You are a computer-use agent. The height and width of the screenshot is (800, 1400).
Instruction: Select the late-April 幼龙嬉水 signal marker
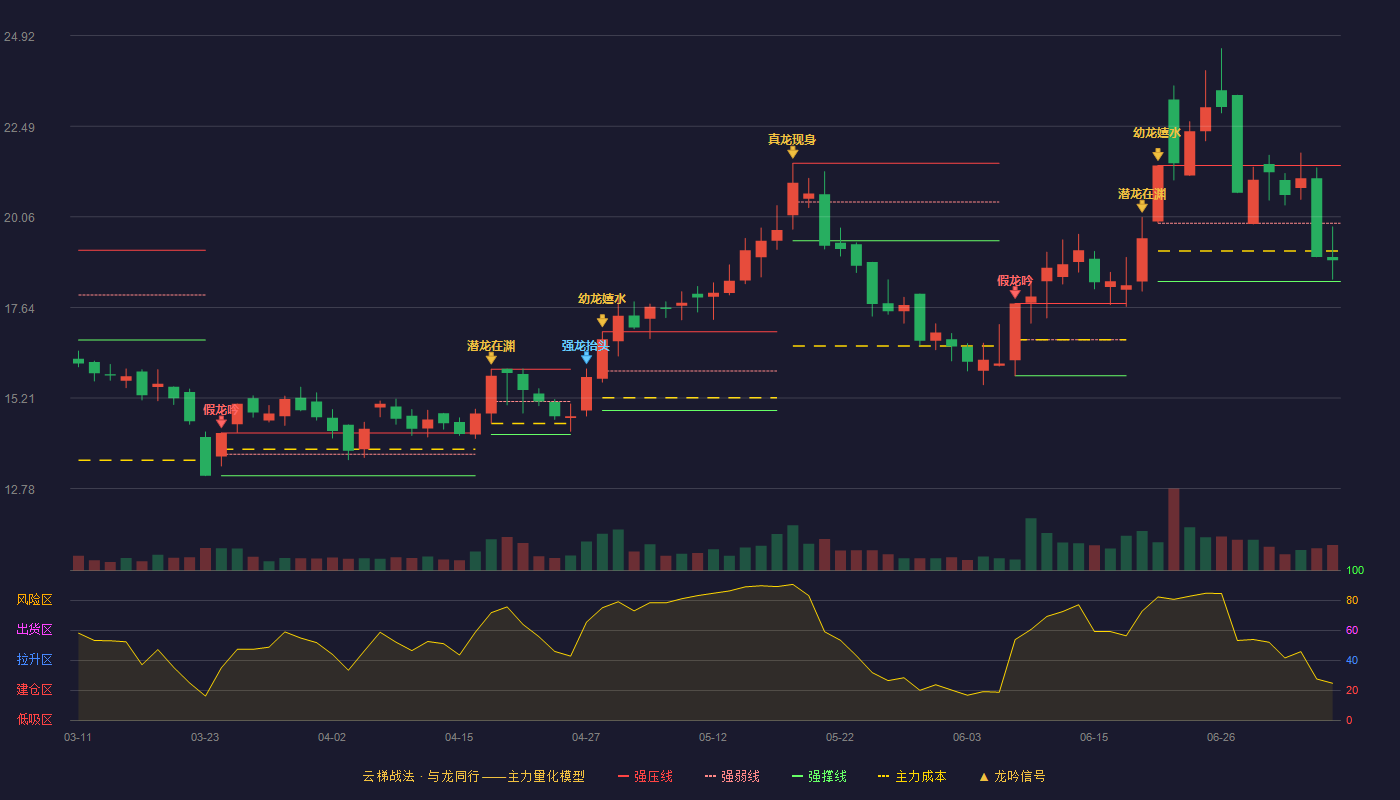602,321
